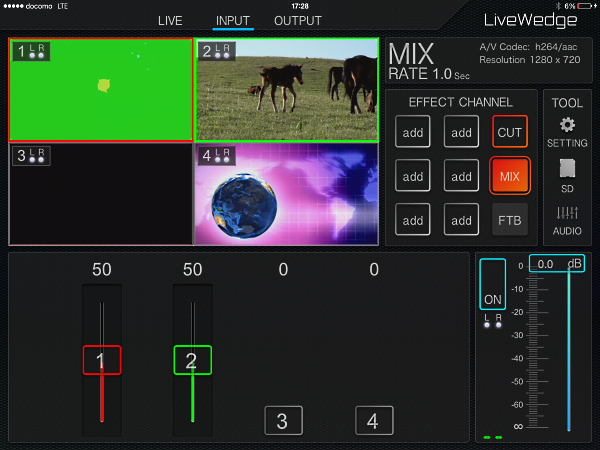Tap left add button beside FTB
Screen dimensions: 600x450
pyautogui.click(x=412, y=220)
